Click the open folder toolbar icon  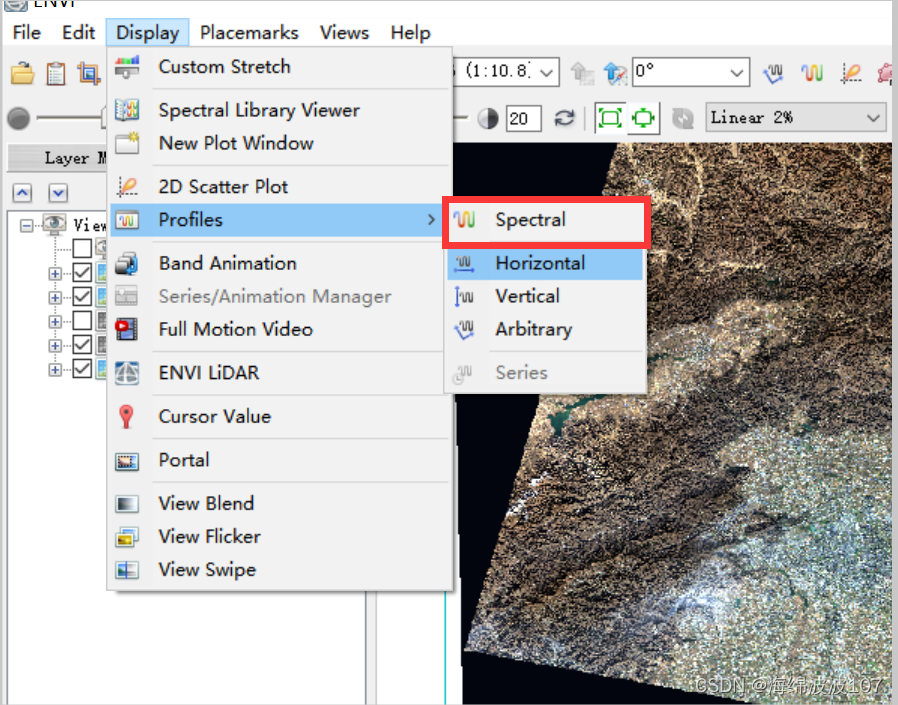click(x=23, y=74)
